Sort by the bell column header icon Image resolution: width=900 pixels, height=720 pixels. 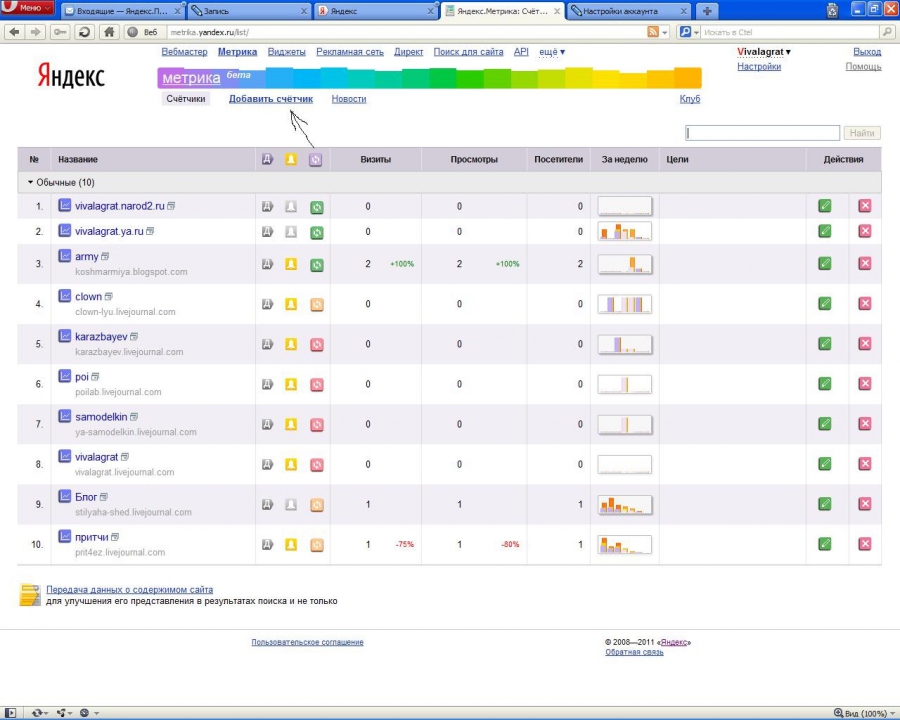pyautogui.click(x=291, y=159)
